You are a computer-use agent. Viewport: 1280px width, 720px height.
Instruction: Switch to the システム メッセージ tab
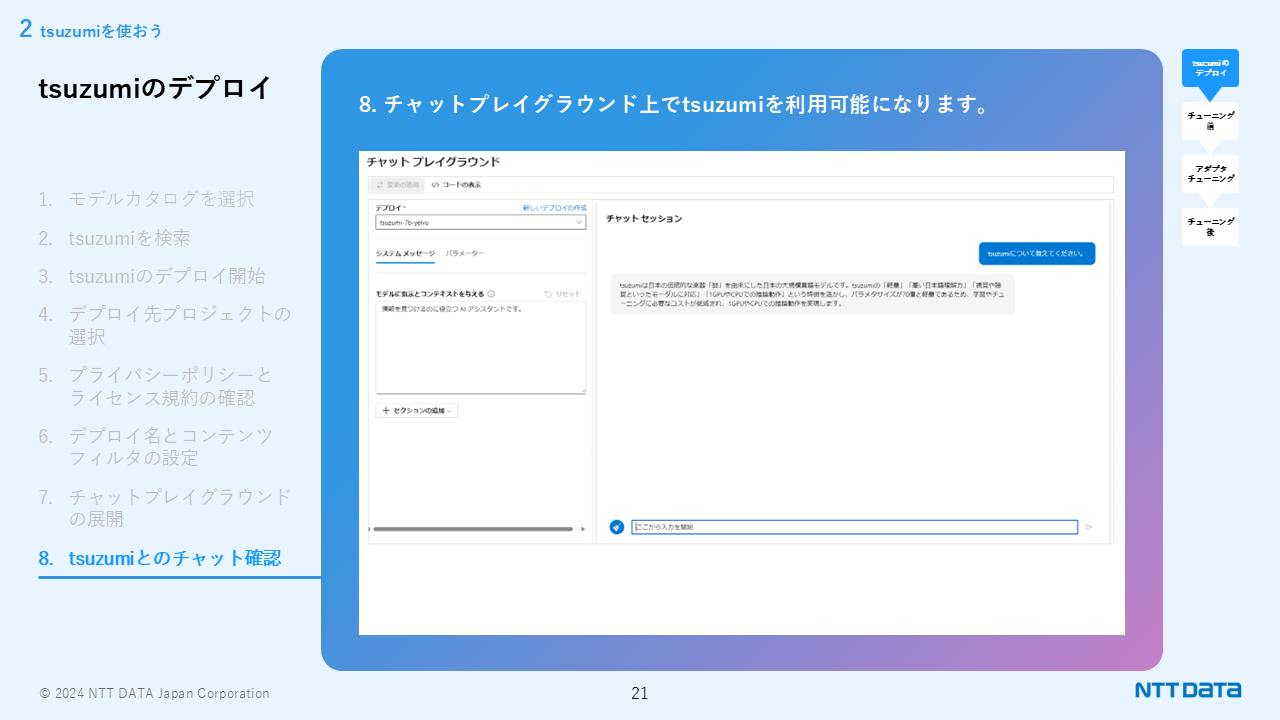[x=405, y=254]
